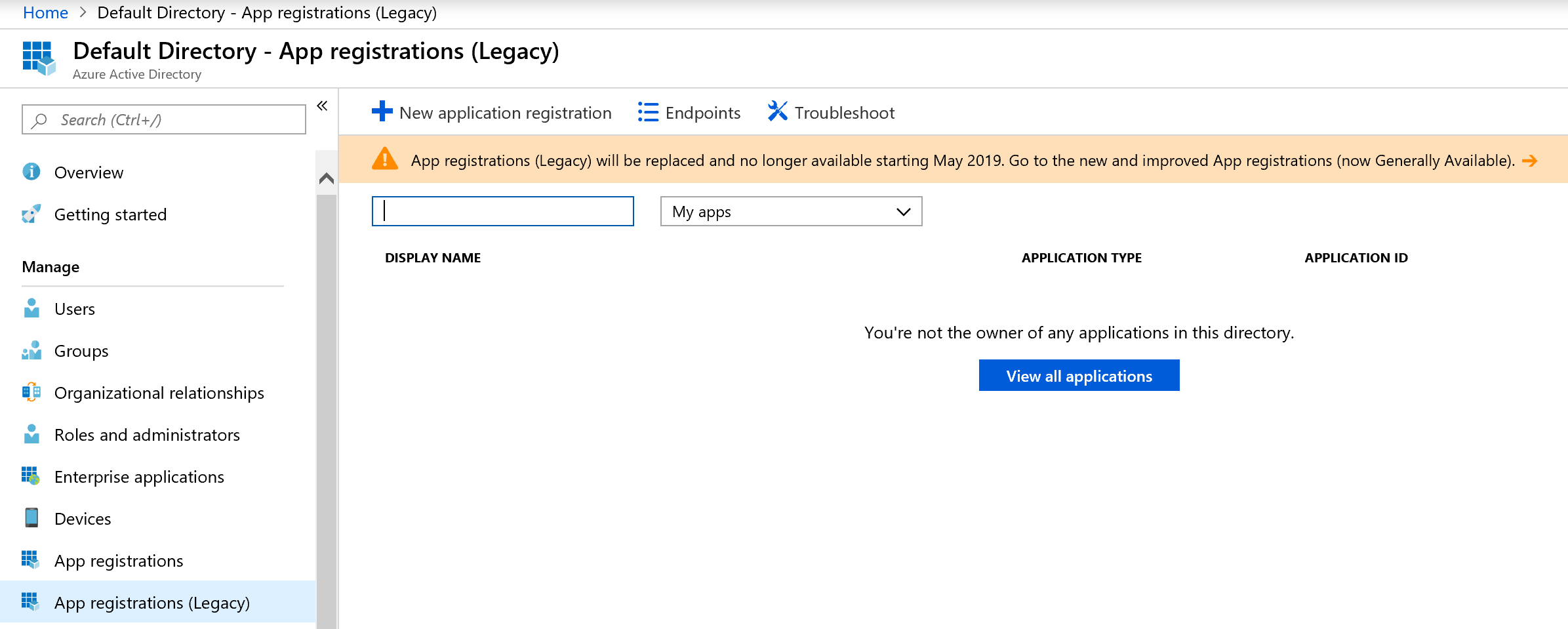The height and width of the screenshot is (629, 1568).
Task: Launch Troubleshoot from the toolbar
Action: click(830, 112)
